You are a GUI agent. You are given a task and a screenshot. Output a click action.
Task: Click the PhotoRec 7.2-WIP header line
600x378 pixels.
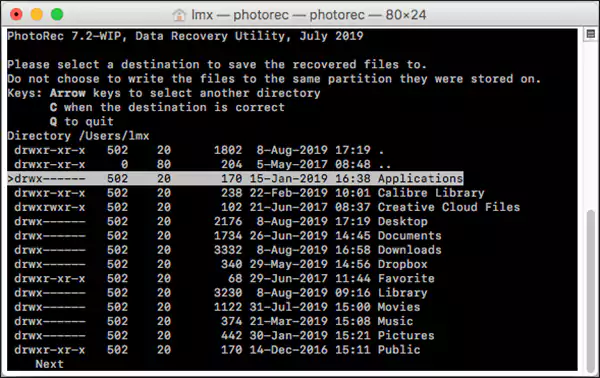click(186, 36)
